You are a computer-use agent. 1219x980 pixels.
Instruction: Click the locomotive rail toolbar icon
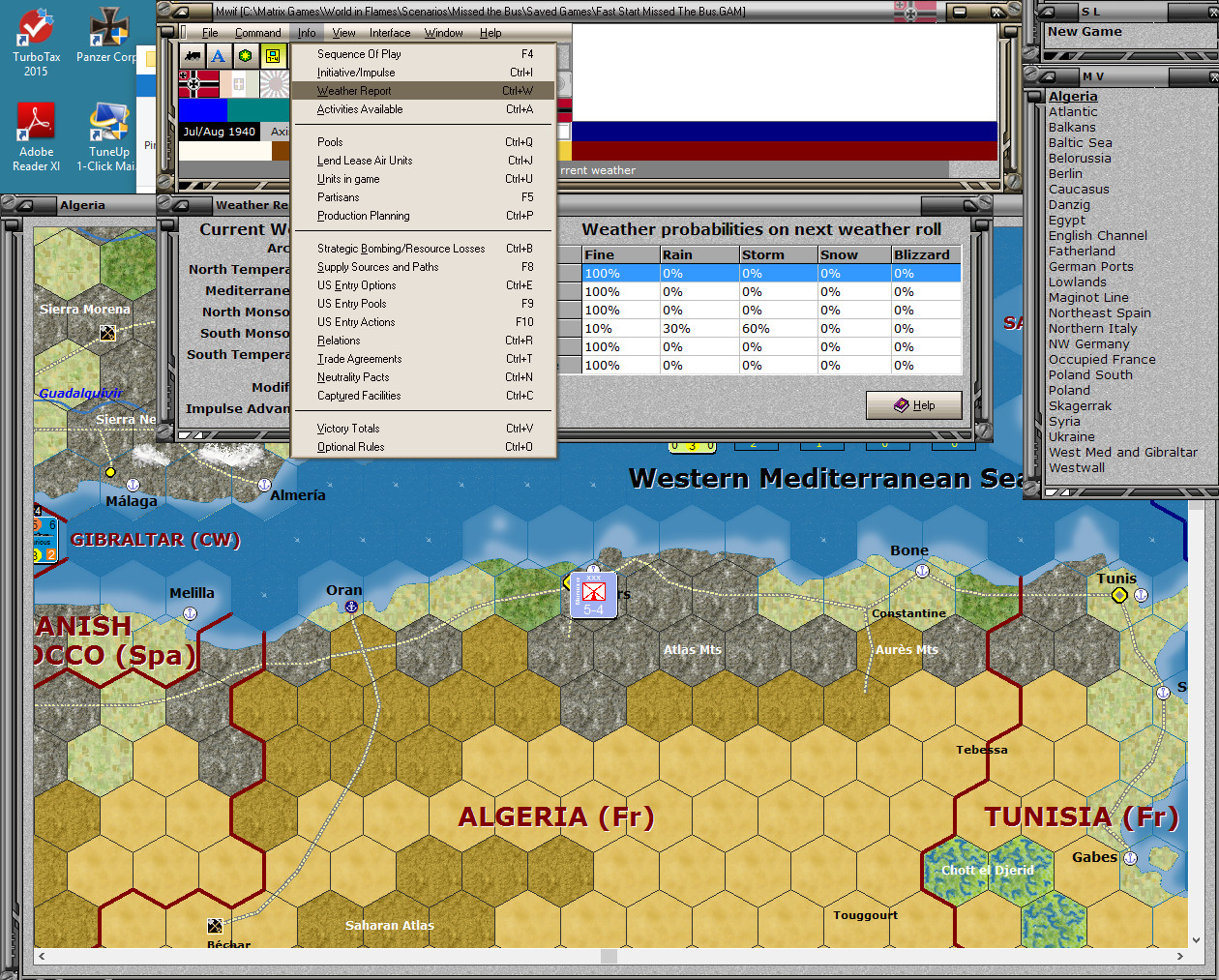click(193, 55)
